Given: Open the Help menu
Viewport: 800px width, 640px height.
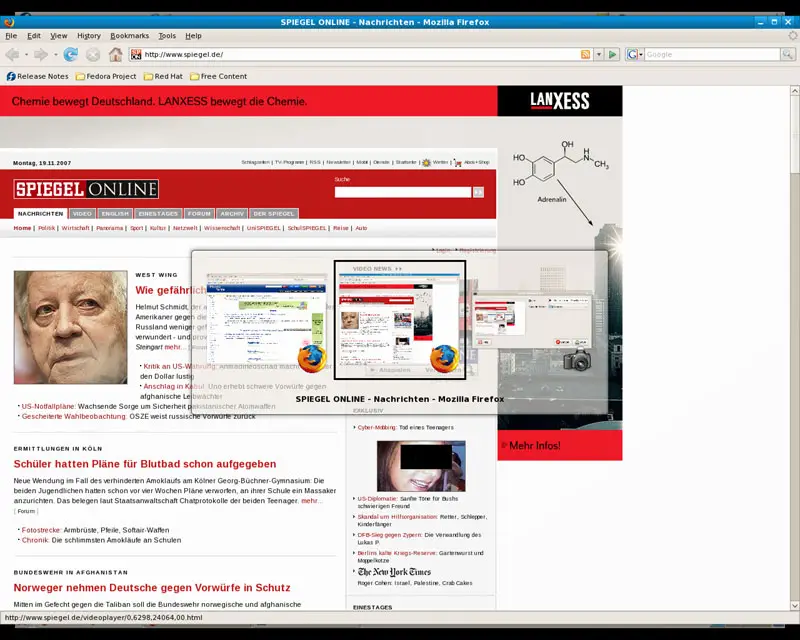Looking at the screenshot, I should click(193, 36).
